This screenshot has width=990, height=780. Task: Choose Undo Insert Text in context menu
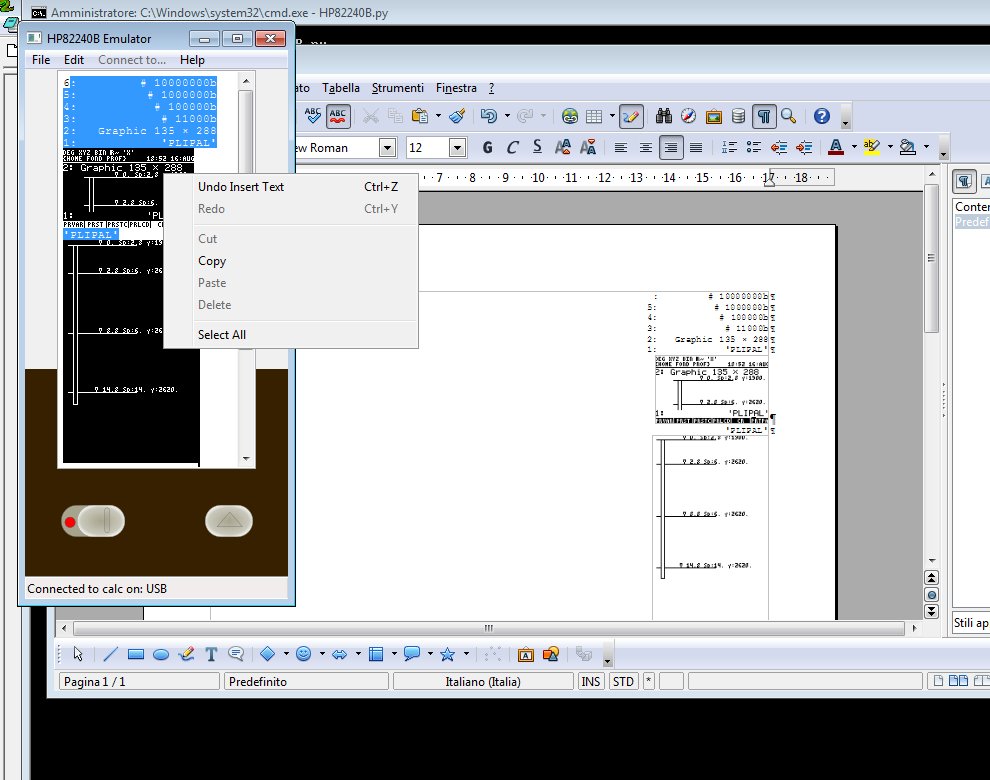[x=291, y=187]
